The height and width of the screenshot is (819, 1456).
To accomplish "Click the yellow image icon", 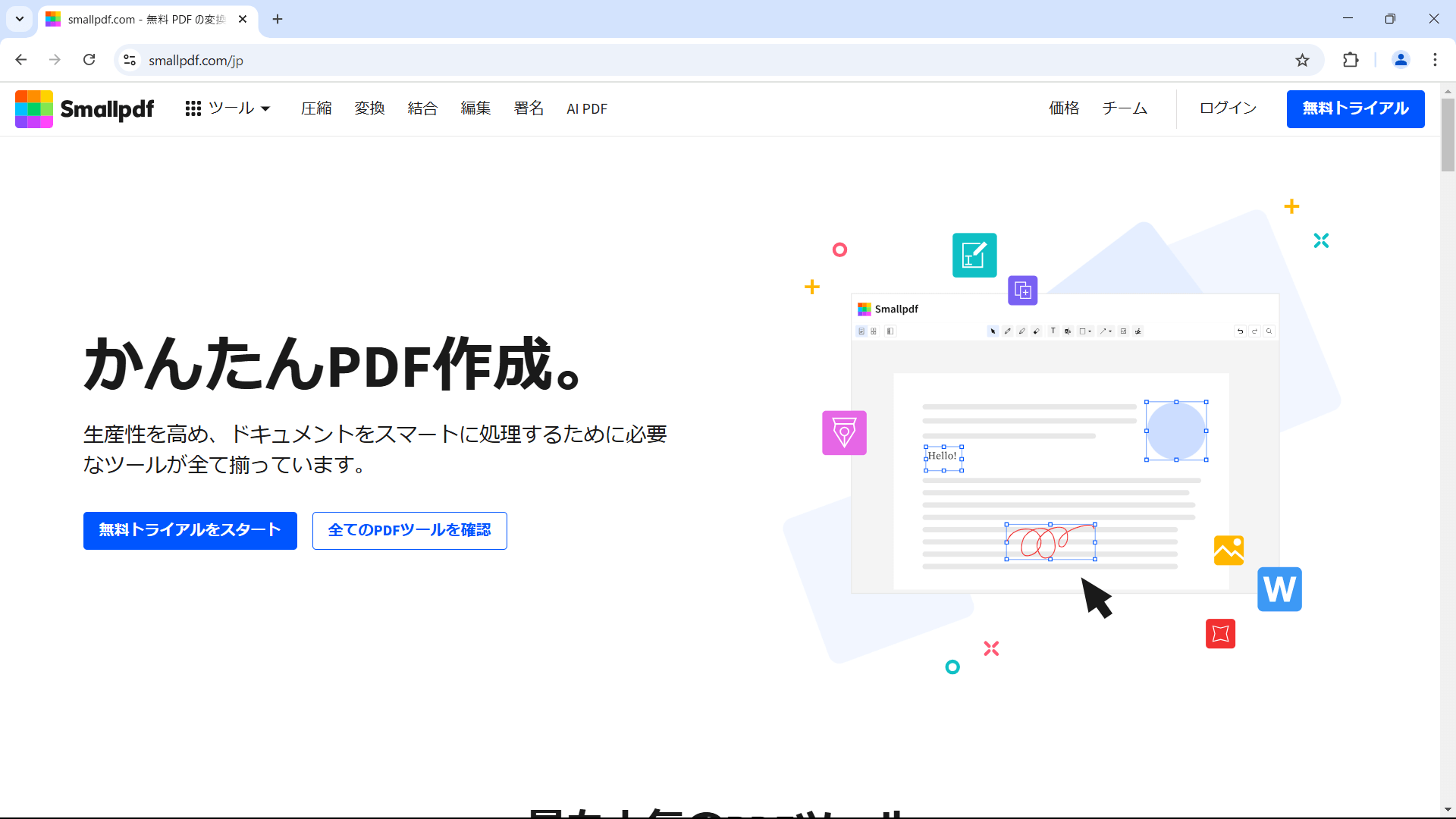I will click(x=1228, y=551).
